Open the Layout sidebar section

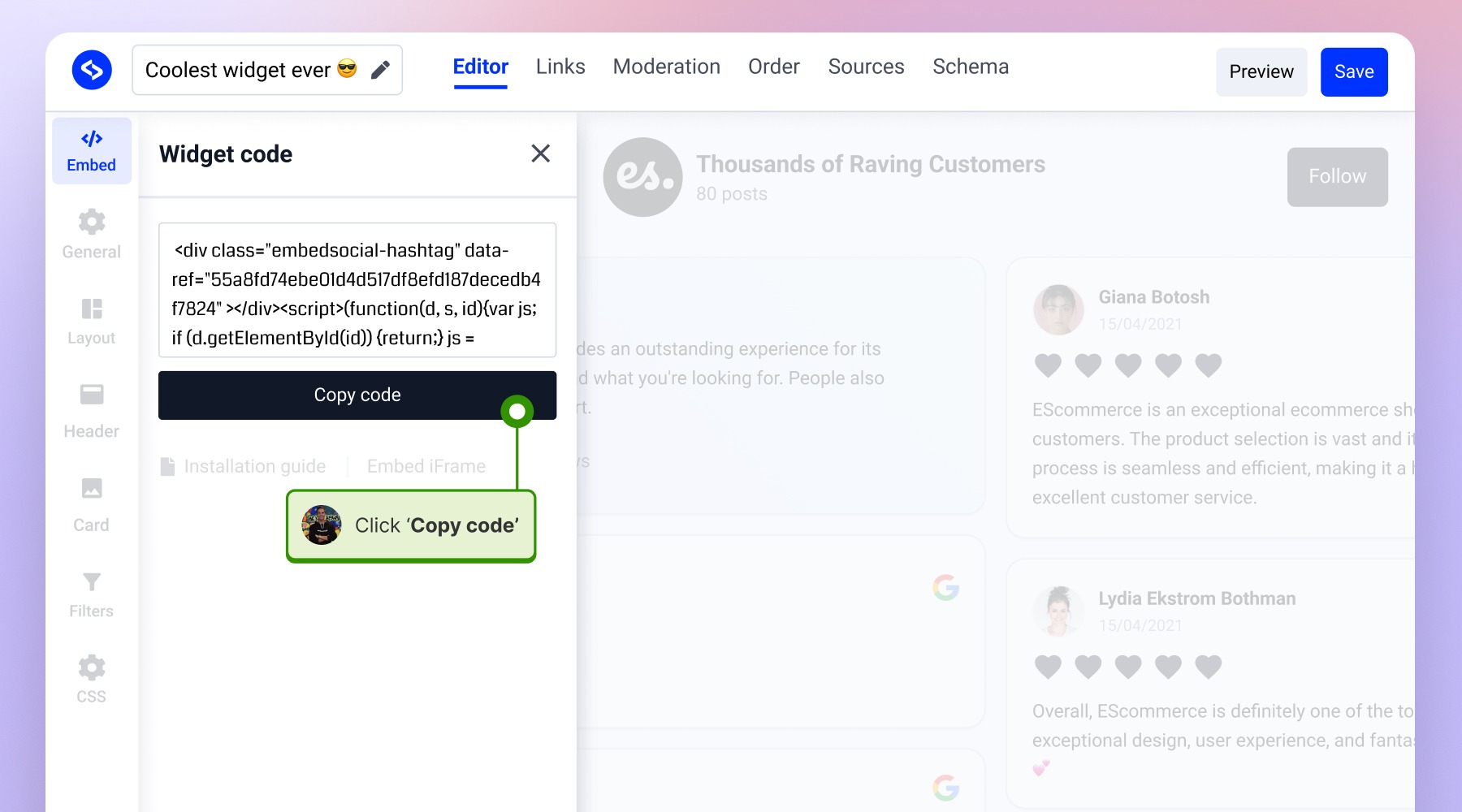coord(92,321)
